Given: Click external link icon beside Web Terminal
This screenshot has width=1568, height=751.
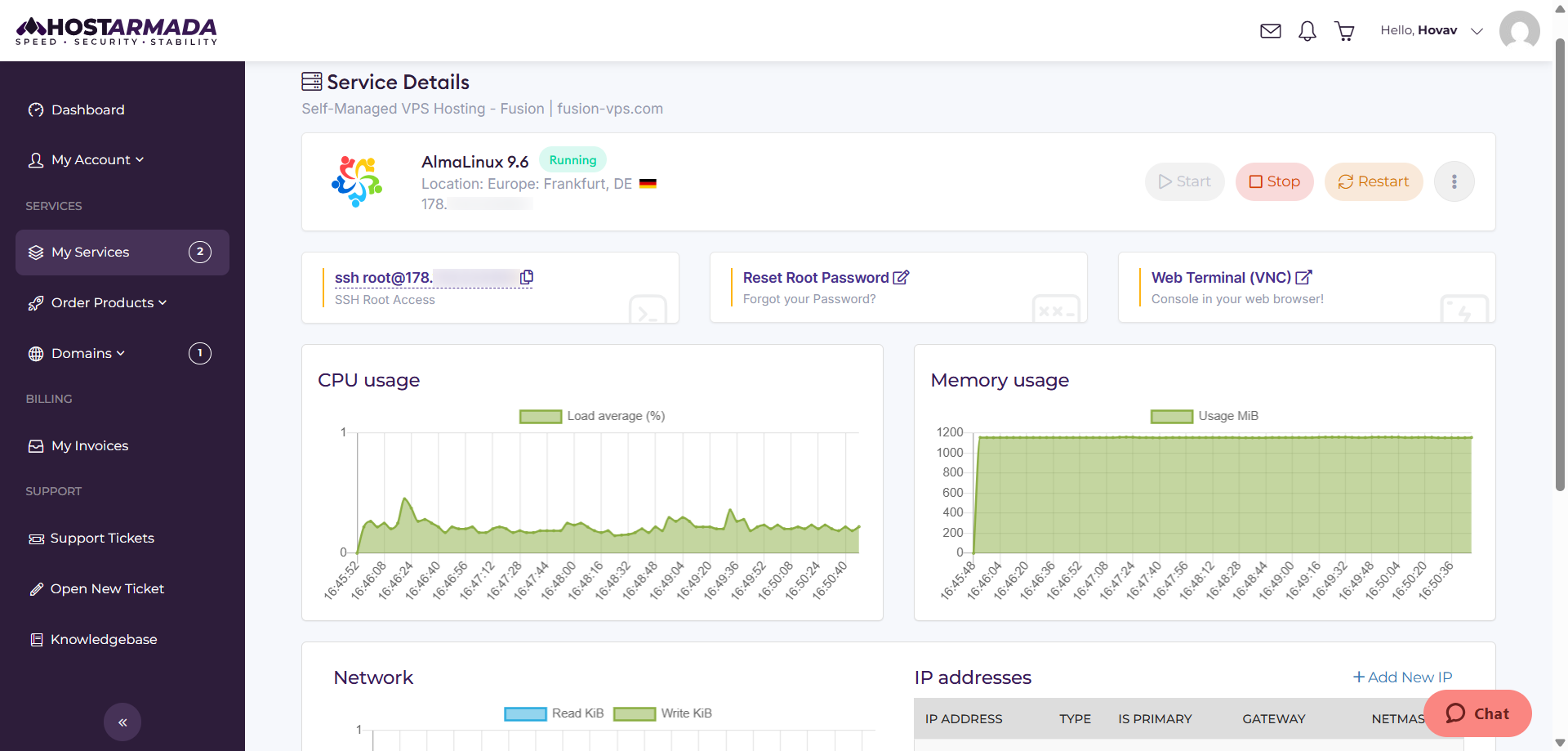Looking at the screenshot, I should click(1303, 277).
